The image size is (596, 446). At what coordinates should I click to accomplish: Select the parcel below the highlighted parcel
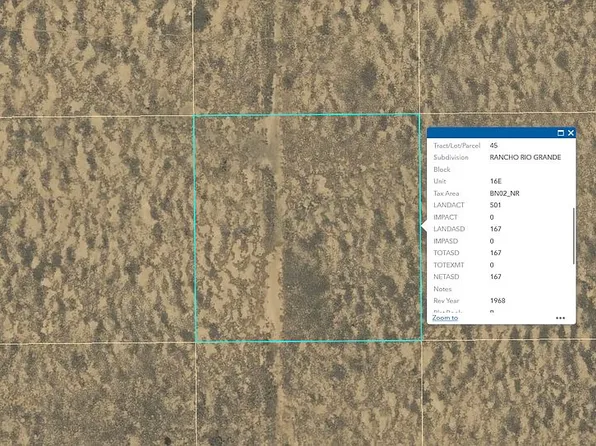(x=309, y=394)
